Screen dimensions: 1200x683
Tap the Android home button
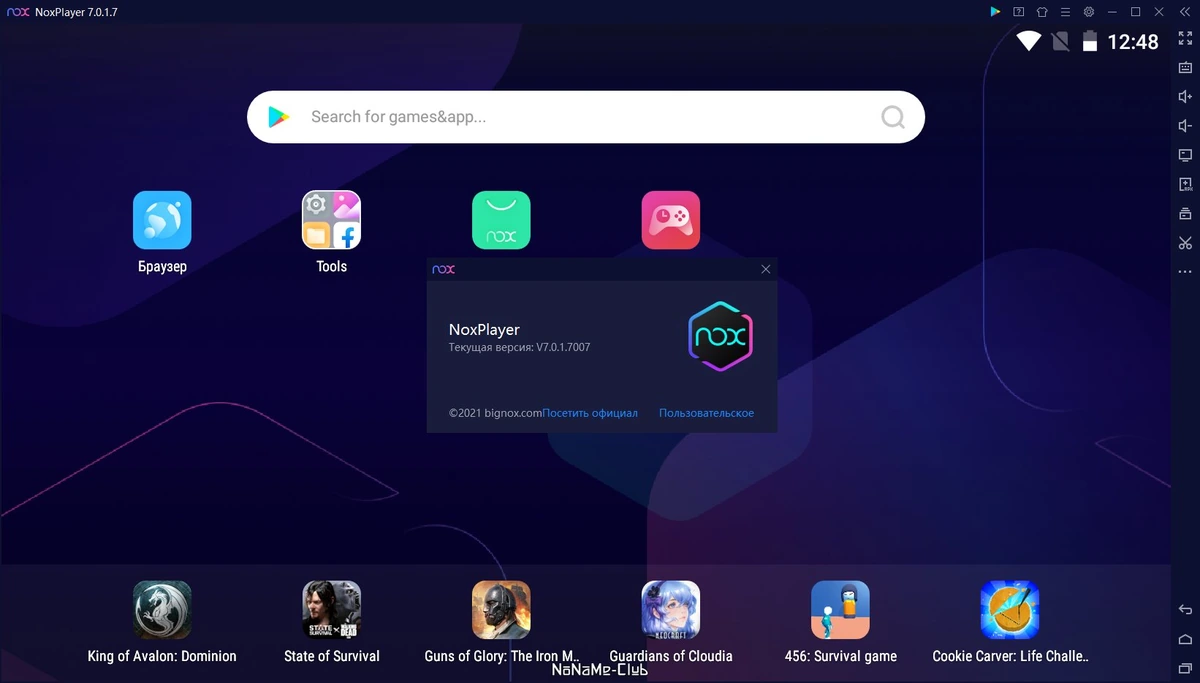(1185, 639)
